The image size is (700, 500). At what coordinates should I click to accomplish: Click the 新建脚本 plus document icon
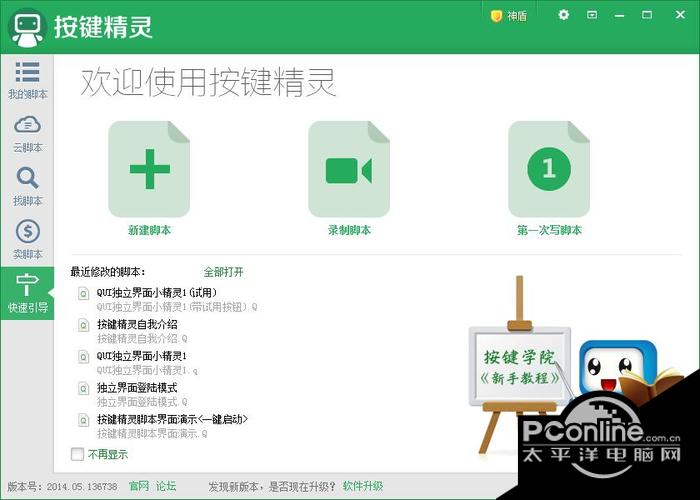tap(149, 169)
